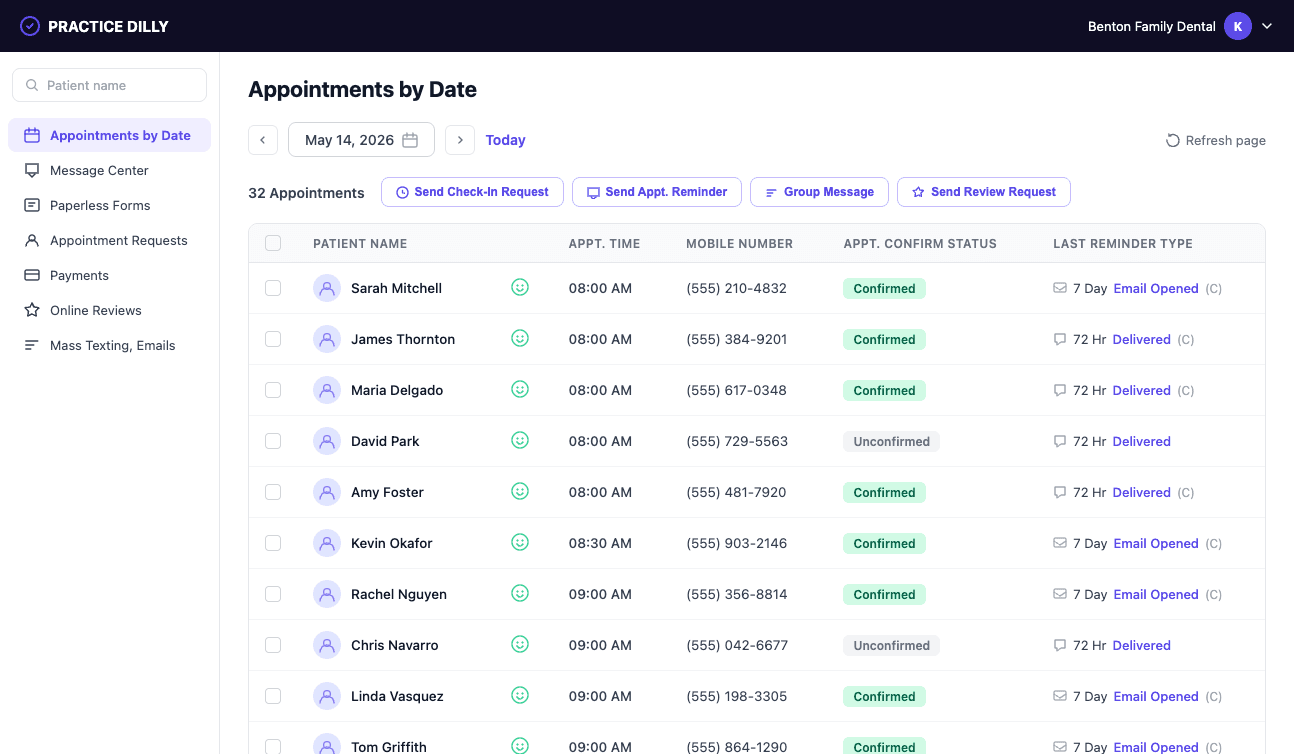Viewport: 1294px width, 754px height.
Task: Check the box for James Thornton
Action: pos(273,339)
